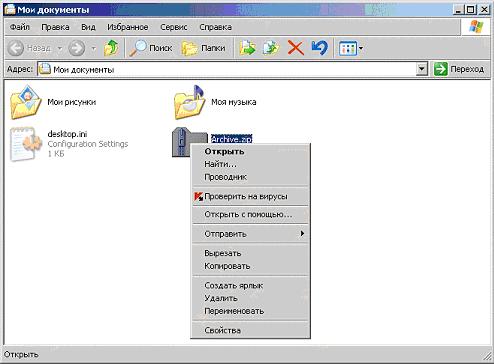Click the Archive.zip file name label
The image size is (494, 364).
pos(231,139)
